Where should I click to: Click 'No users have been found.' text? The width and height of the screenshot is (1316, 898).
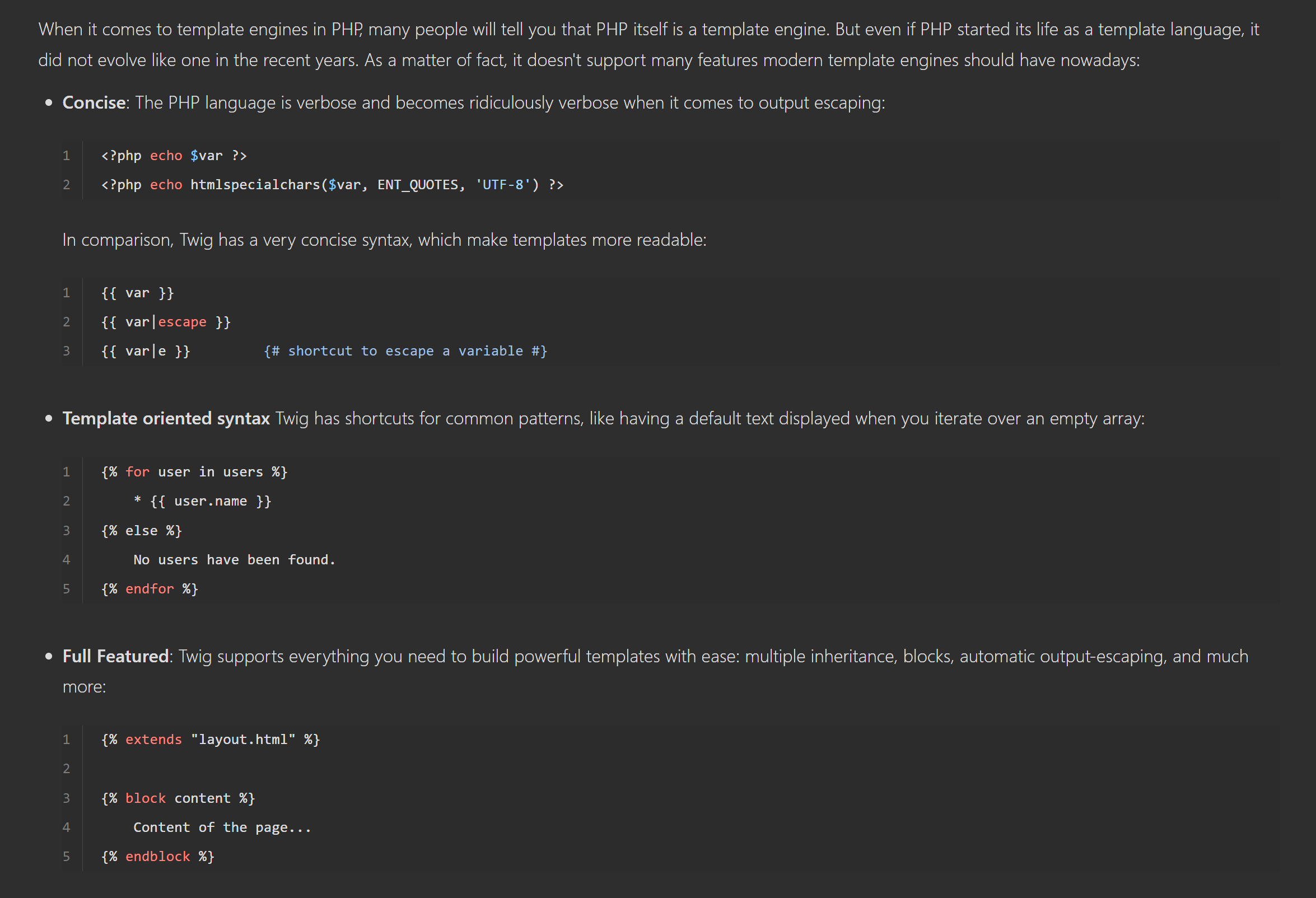[235, 560]
